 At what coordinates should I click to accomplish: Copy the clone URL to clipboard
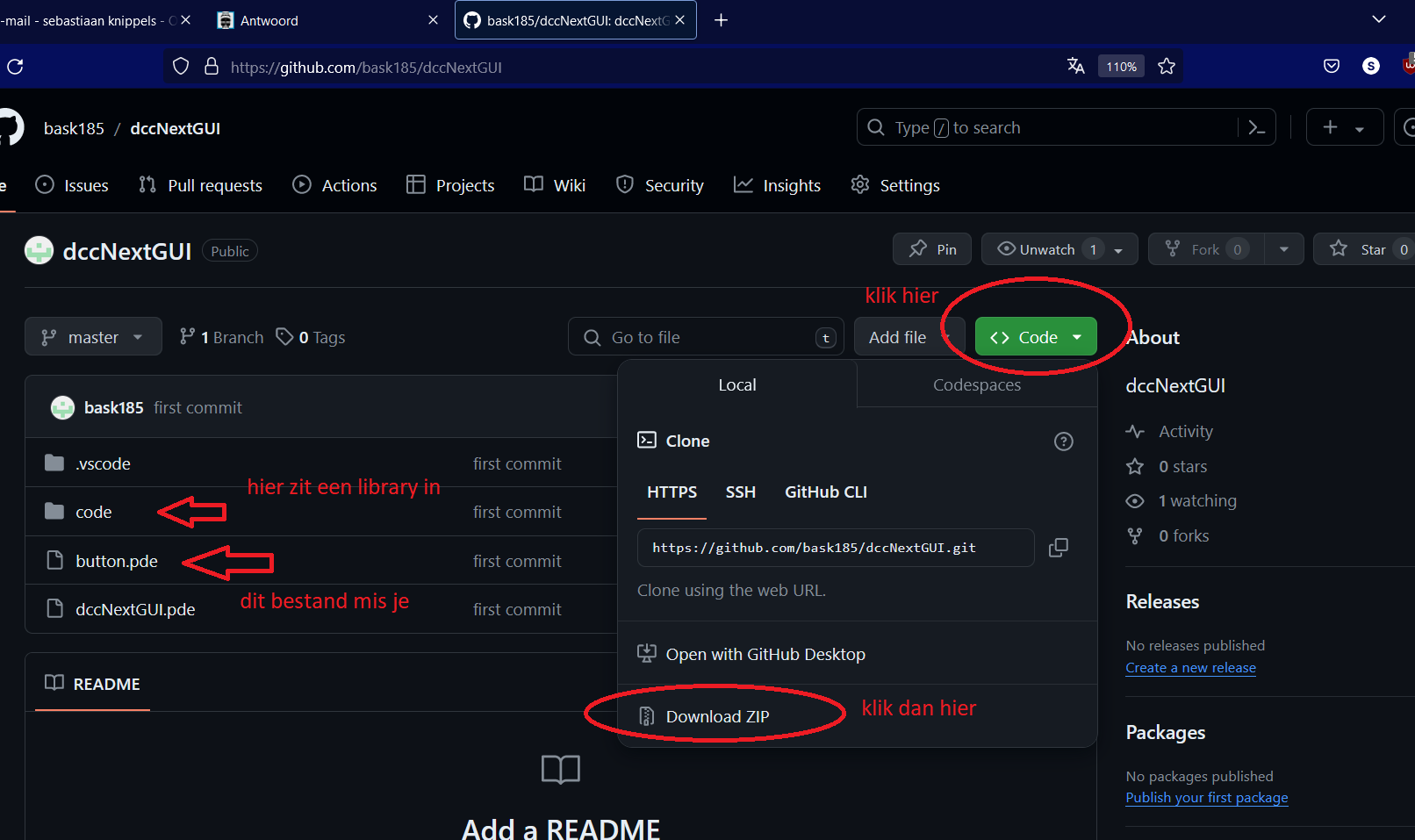pos(1059,548)
